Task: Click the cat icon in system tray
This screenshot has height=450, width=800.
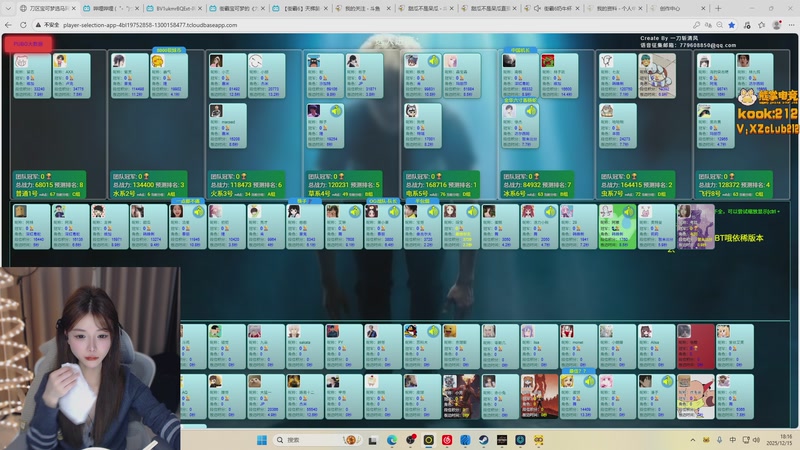Action: [x=707, y=440]
